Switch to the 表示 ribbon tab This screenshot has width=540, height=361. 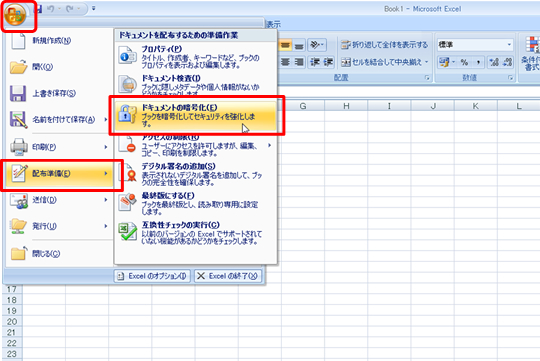pos(273,24)
